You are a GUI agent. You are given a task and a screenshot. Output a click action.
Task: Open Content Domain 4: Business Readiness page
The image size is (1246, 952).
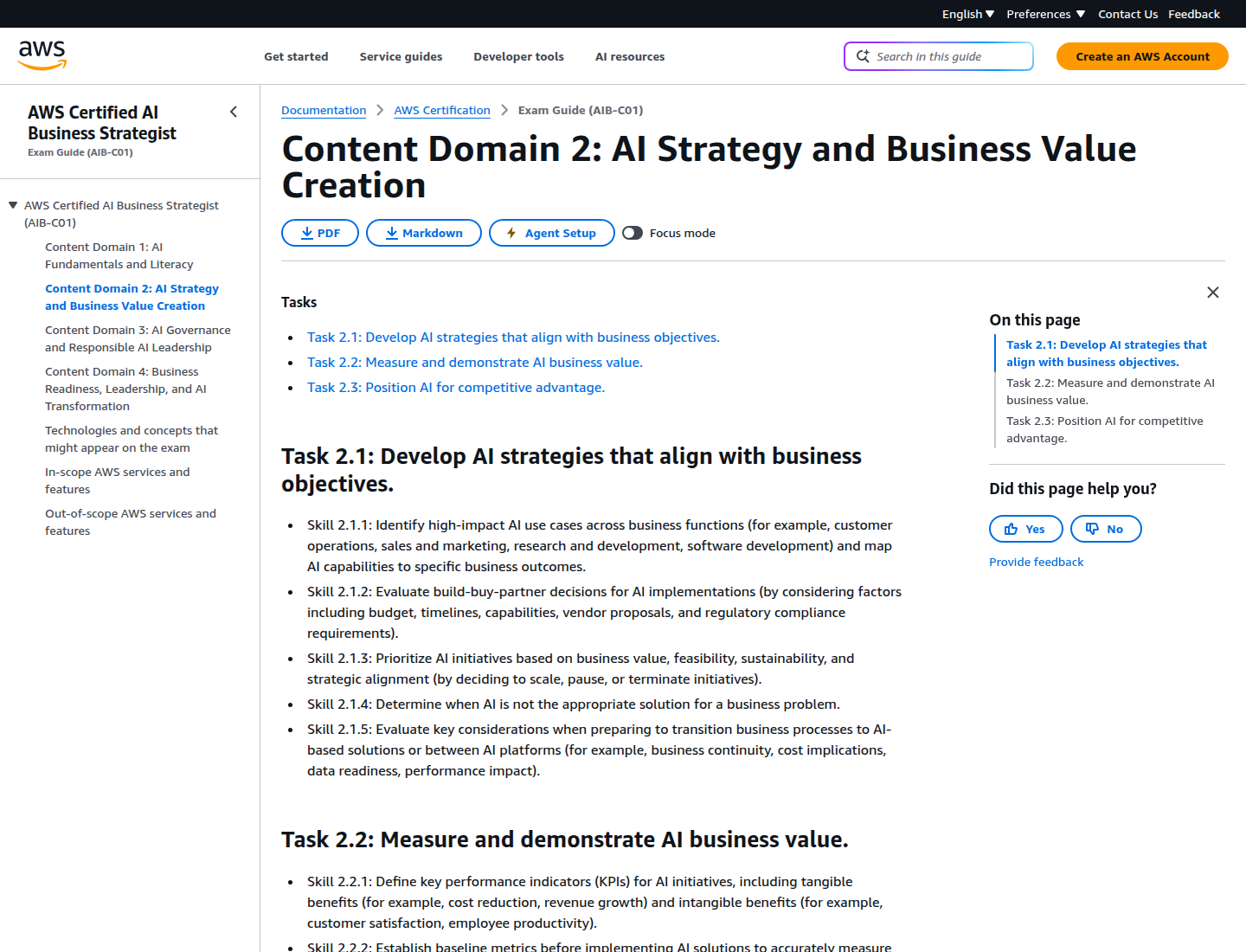click(125, 389)
